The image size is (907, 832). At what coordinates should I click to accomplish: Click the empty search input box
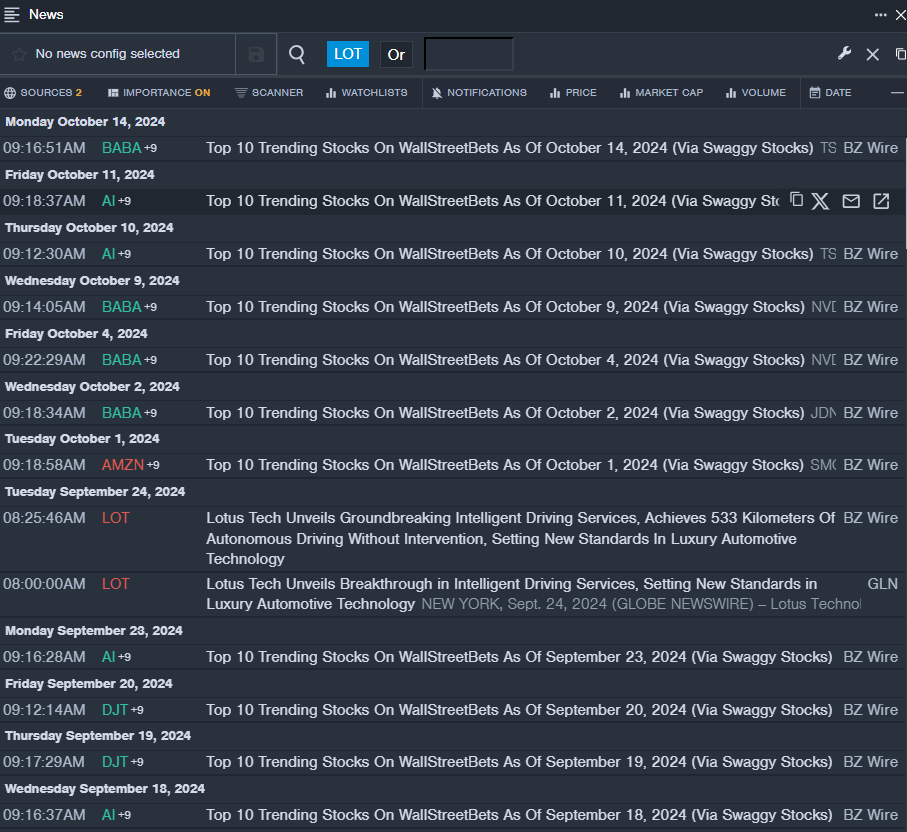468,54
